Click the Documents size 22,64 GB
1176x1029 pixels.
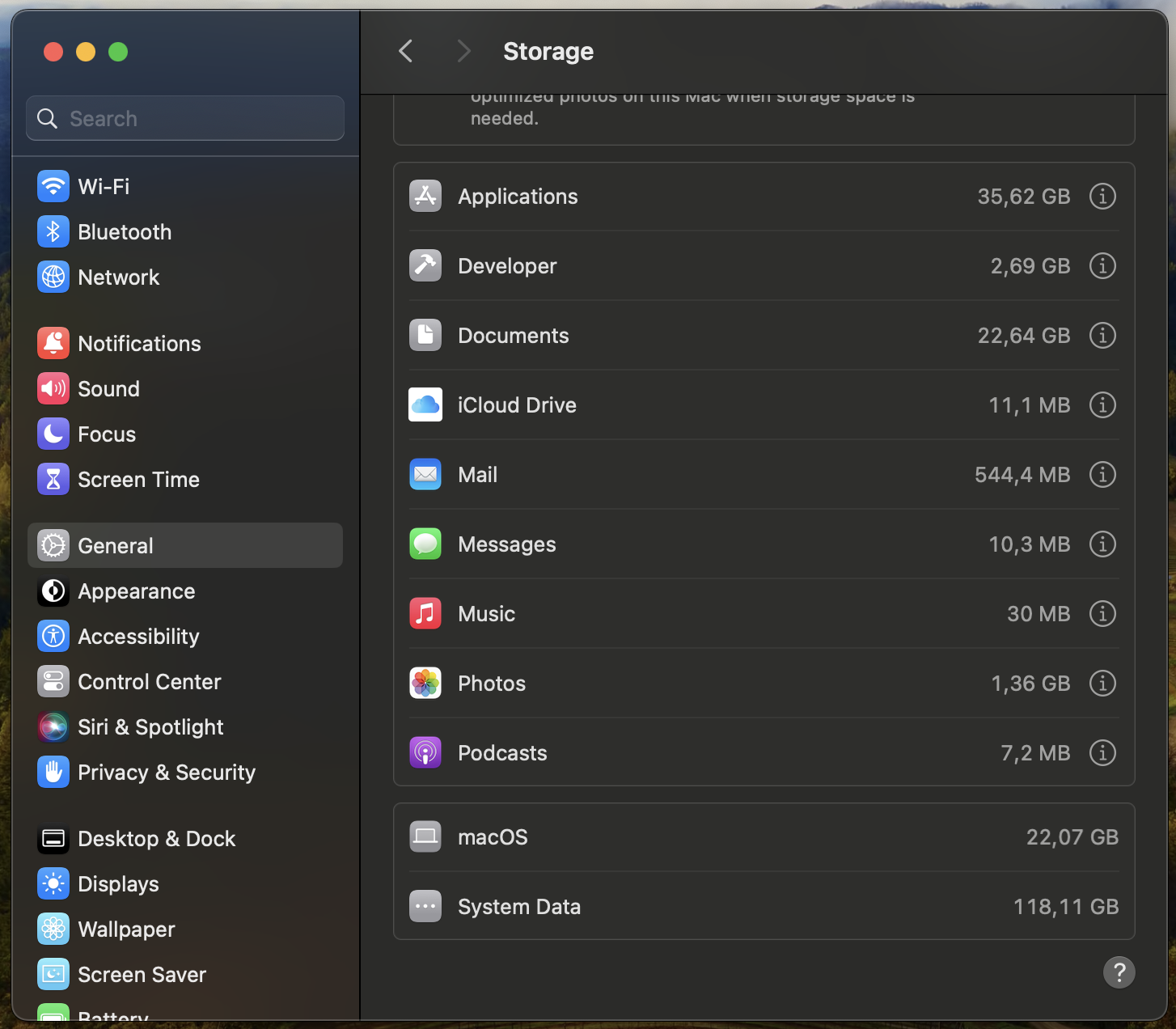(1023, 336)
